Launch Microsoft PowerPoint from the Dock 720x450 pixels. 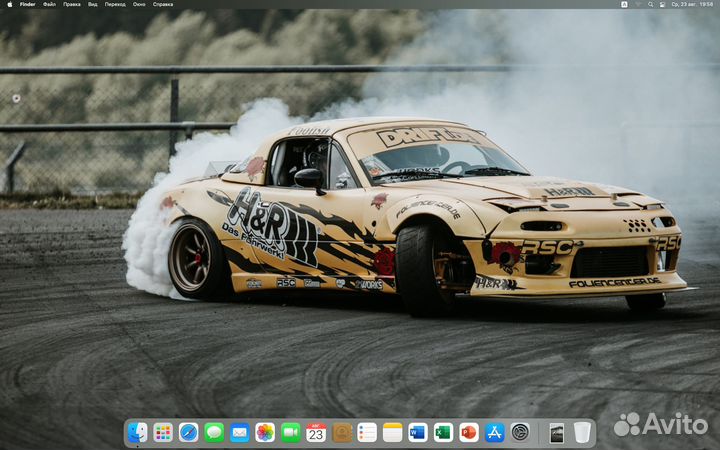(469, 433)
